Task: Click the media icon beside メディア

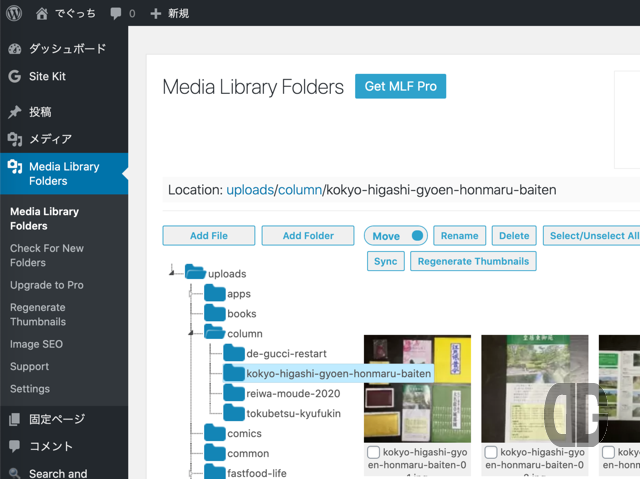Action: pyautogui.click(x=15, y=139)
